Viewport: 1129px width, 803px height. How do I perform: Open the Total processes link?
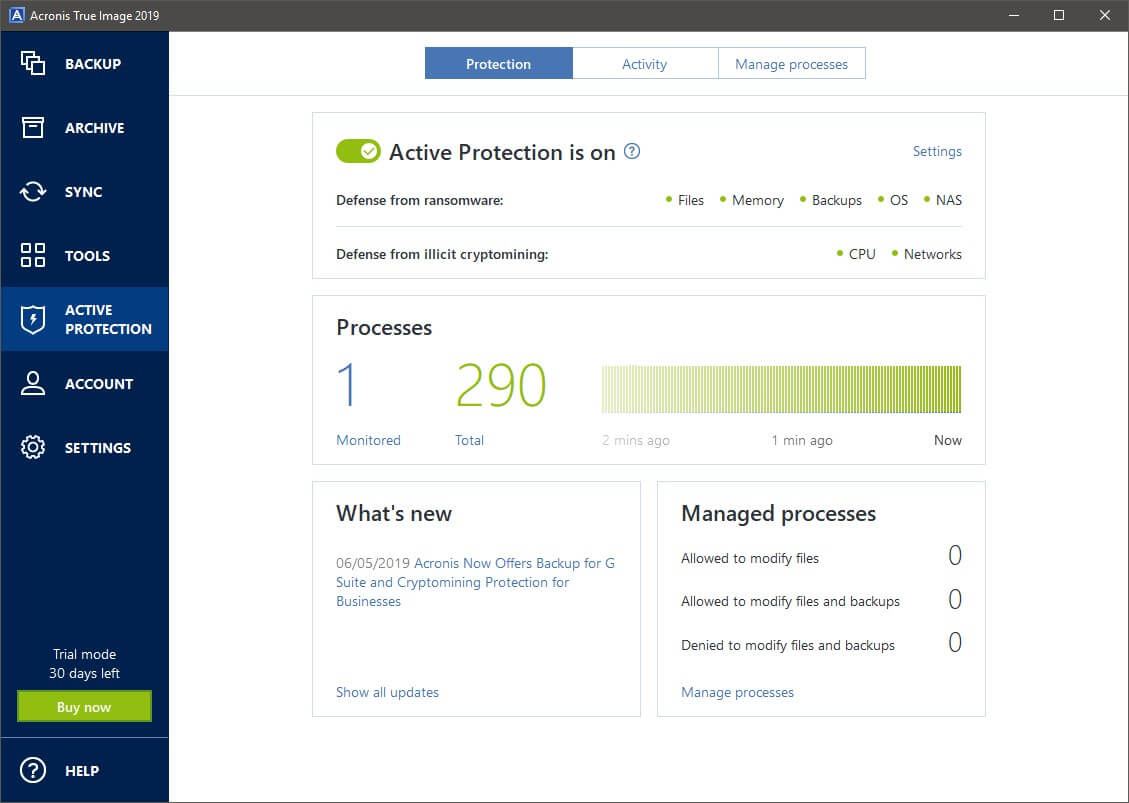point(469,440)
